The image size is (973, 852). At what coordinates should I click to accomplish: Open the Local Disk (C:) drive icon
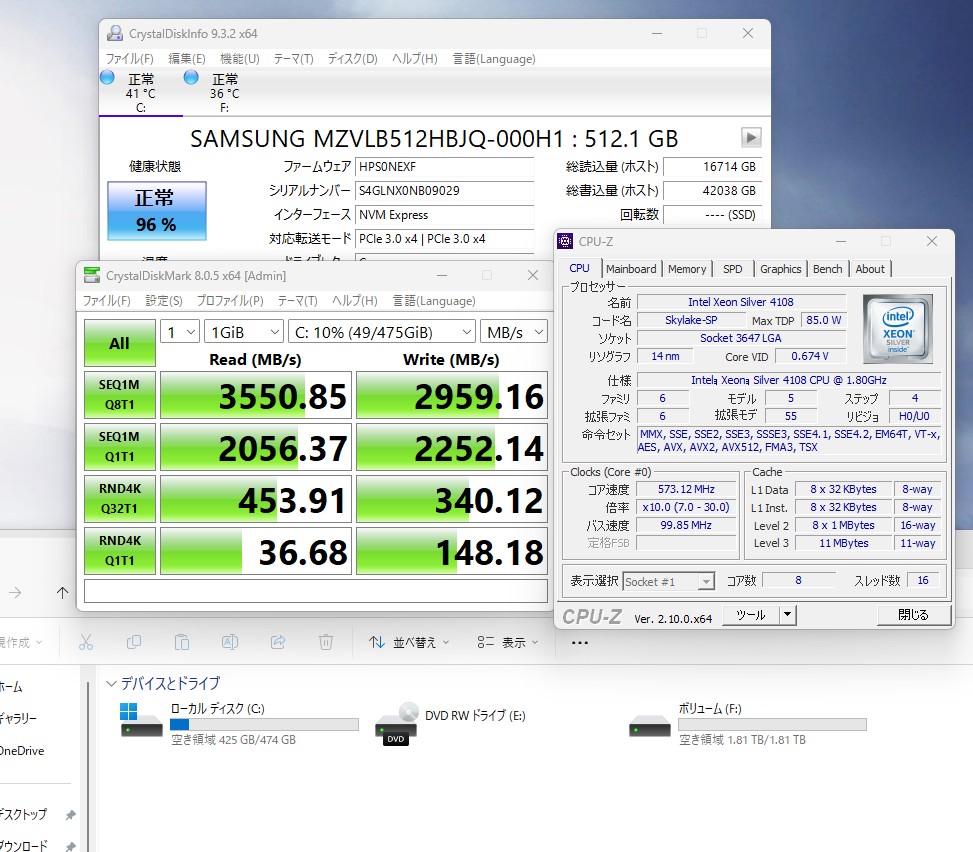click(x=141, y=720)
